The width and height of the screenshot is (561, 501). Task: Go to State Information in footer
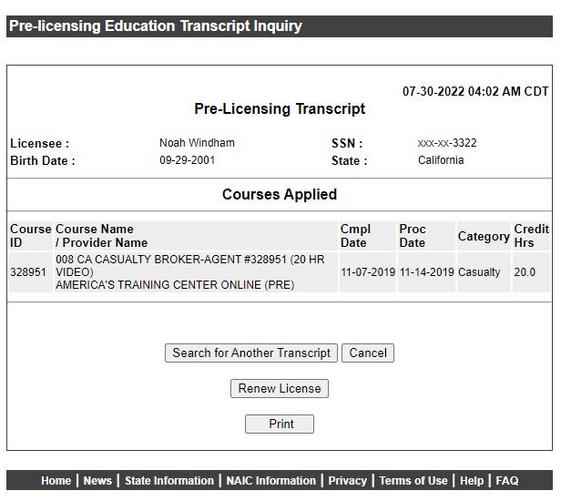(x=169, y=480)
